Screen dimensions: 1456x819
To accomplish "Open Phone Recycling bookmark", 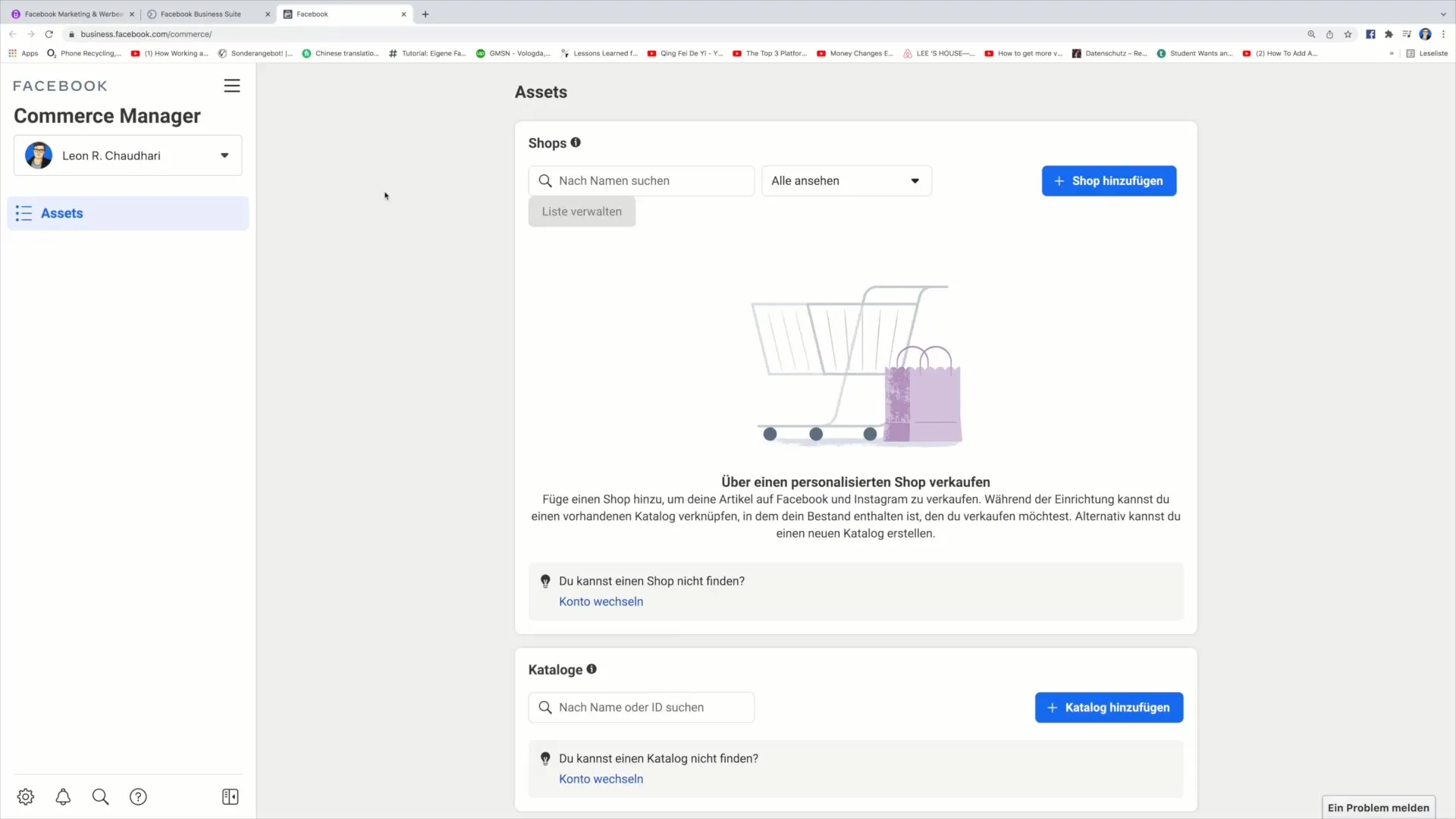I will click(x=84, y=53).
